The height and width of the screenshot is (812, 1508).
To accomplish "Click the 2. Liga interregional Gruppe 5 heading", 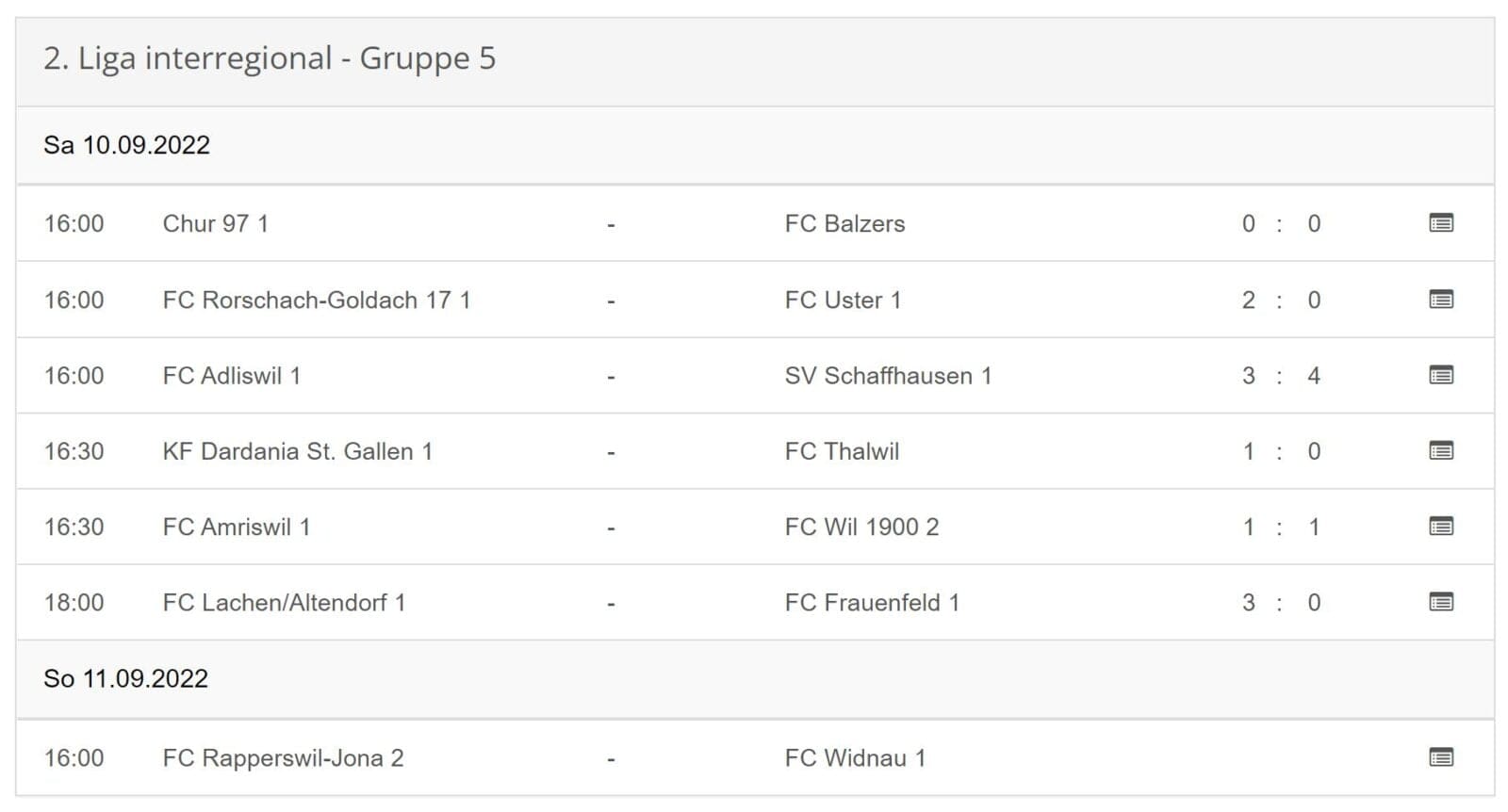I will point(269,58).
